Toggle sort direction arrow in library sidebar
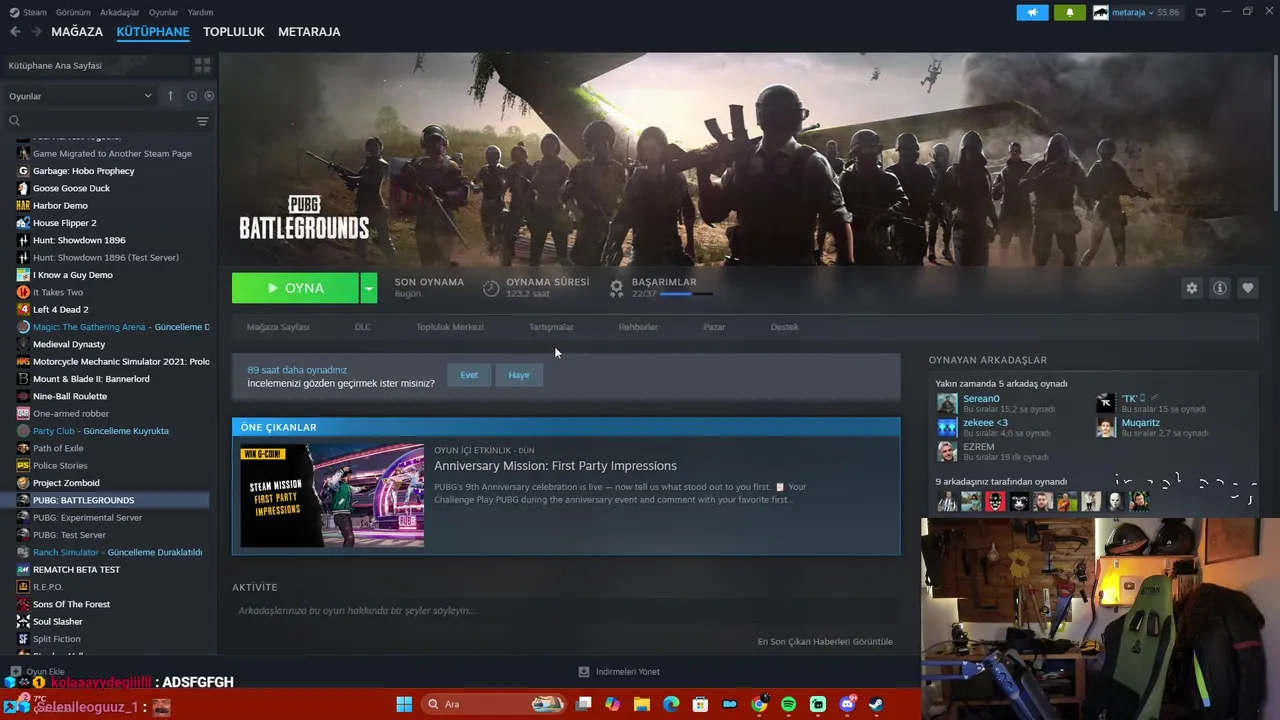This screenshot has width=1280, height=720. point(170,96)
